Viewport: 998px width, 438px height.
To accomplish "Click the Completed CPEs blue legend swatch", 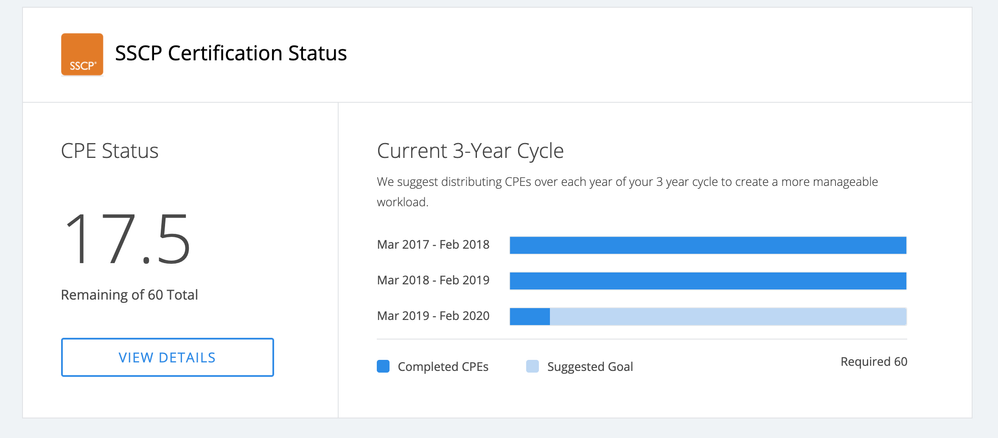I will [383, 366].
